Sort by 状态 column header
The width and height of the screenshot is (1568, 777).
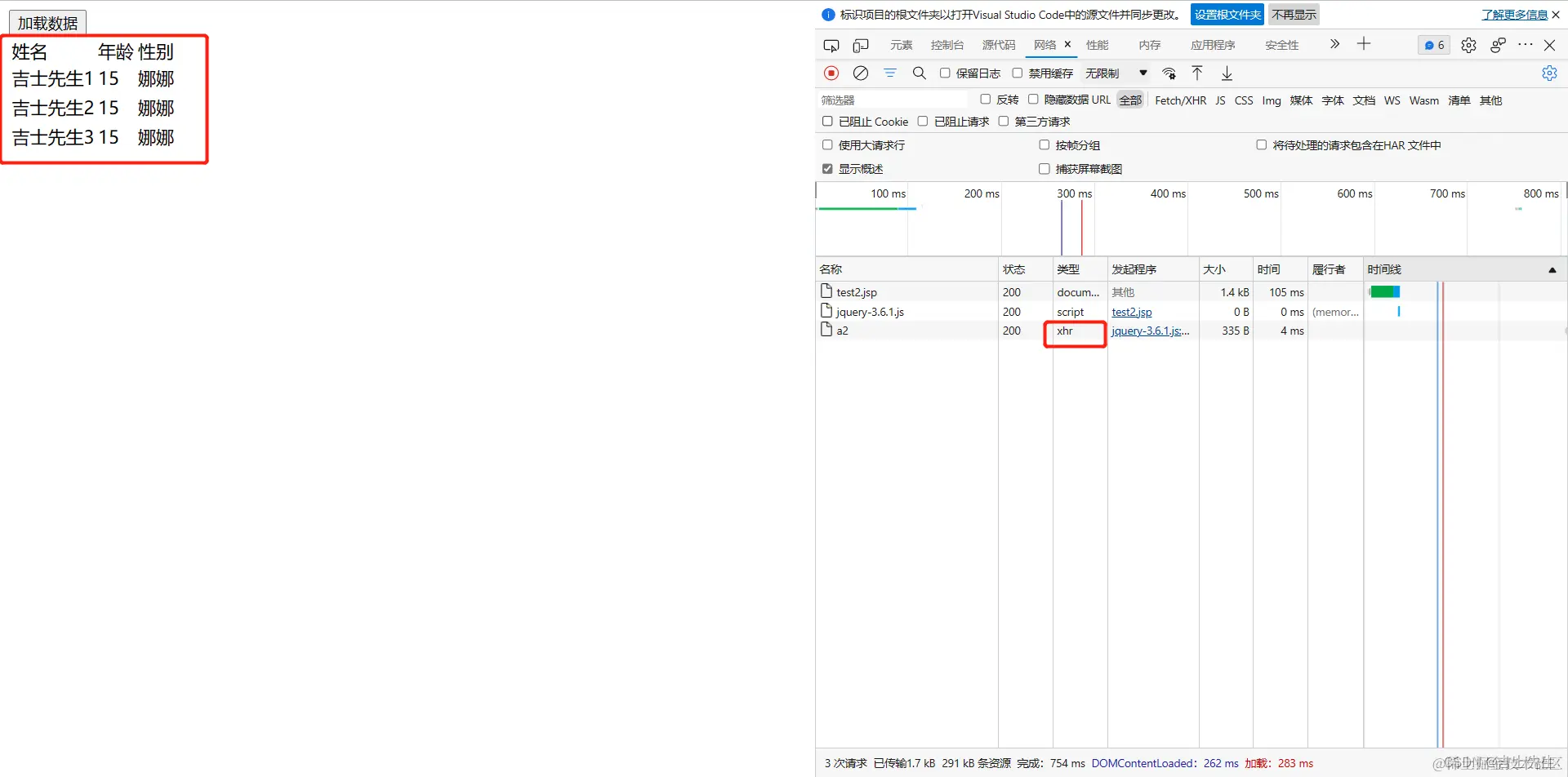tap(1026, 269)
